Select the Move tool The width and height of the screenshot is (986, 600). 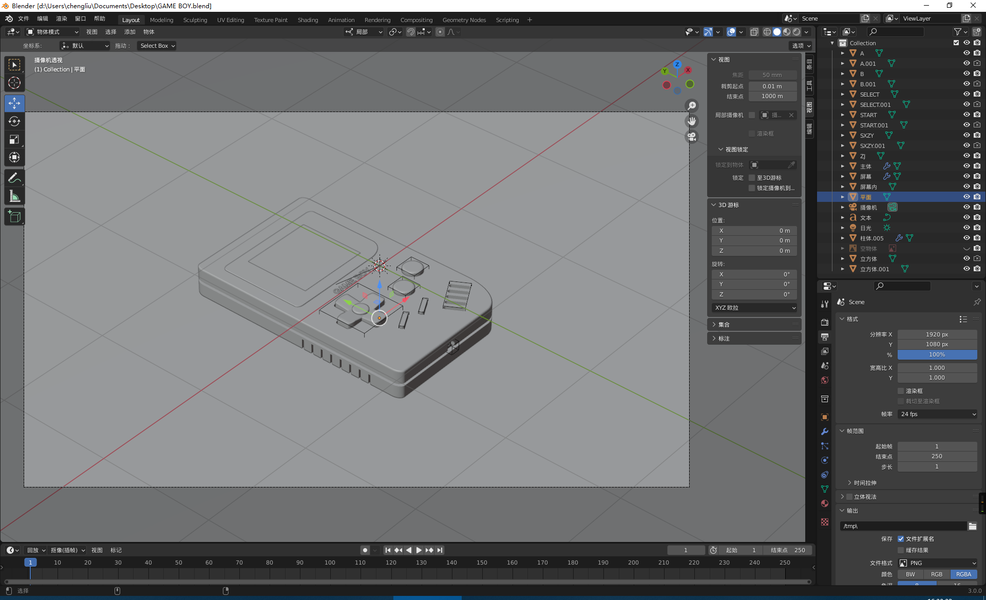pos(14,103)
